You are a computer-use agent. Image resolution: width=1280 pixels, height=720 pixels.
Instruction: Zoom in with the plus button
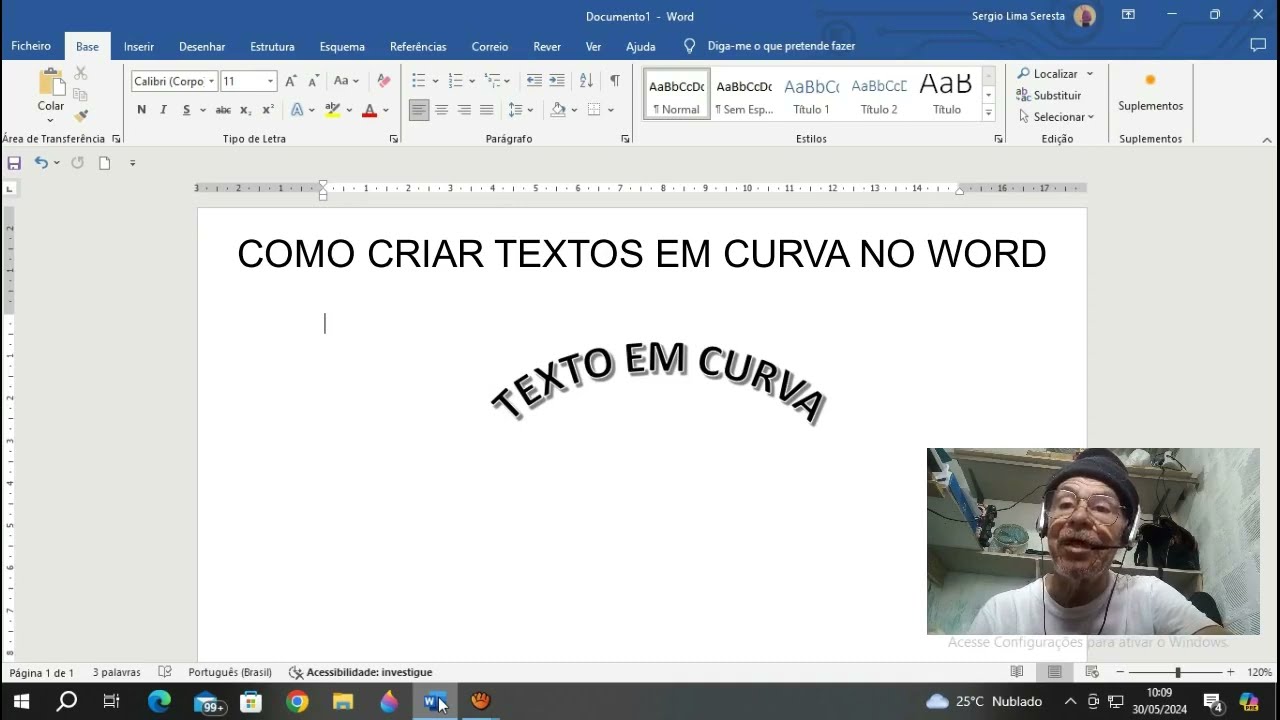point(1230,672)
